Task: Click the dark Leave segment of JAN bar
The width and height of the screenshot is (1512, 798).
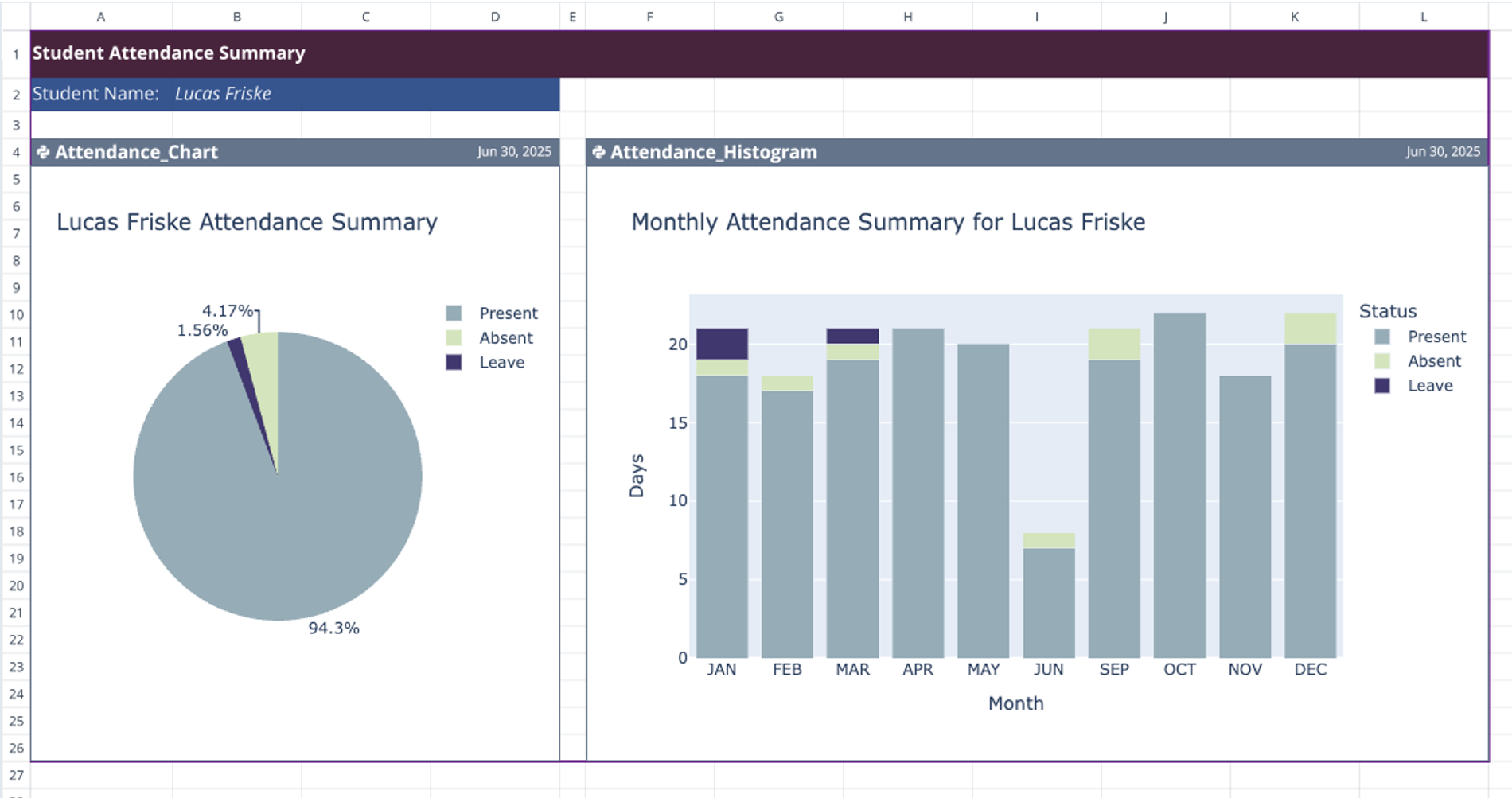Action: point(722,344)
